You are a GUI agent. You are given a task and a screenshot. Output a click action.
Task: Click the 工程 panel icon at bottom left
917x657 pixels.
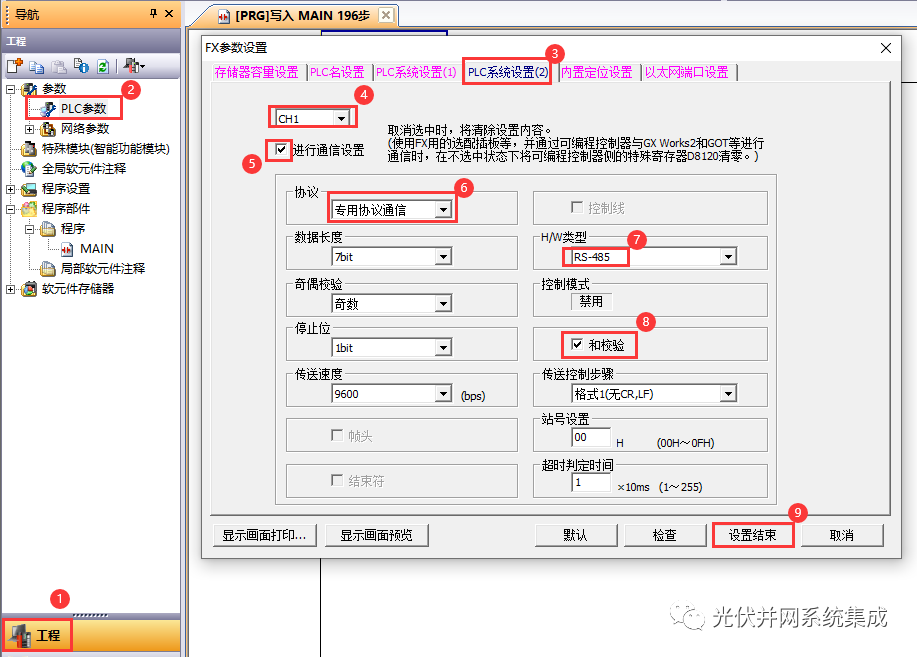click(37, 634)
